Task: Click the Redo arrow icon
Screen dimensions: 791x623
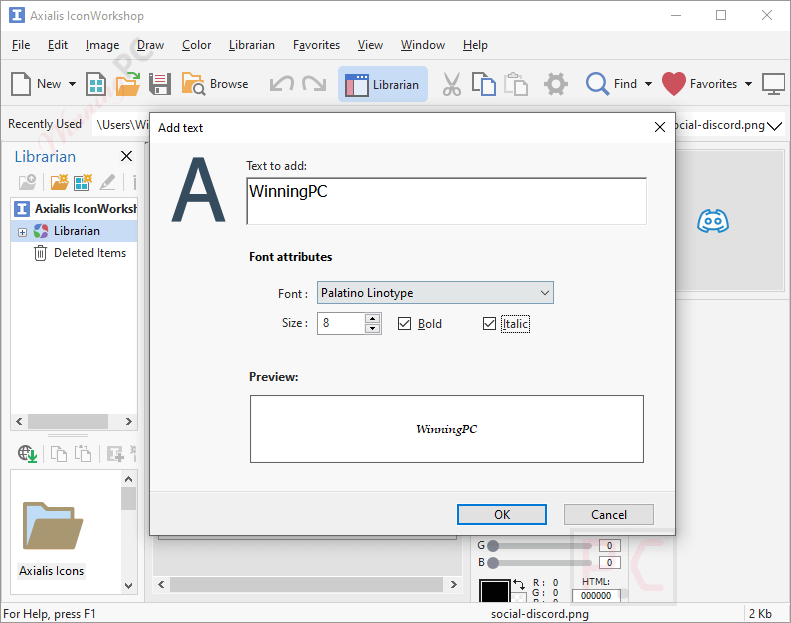Action: [x=314, y=84]
